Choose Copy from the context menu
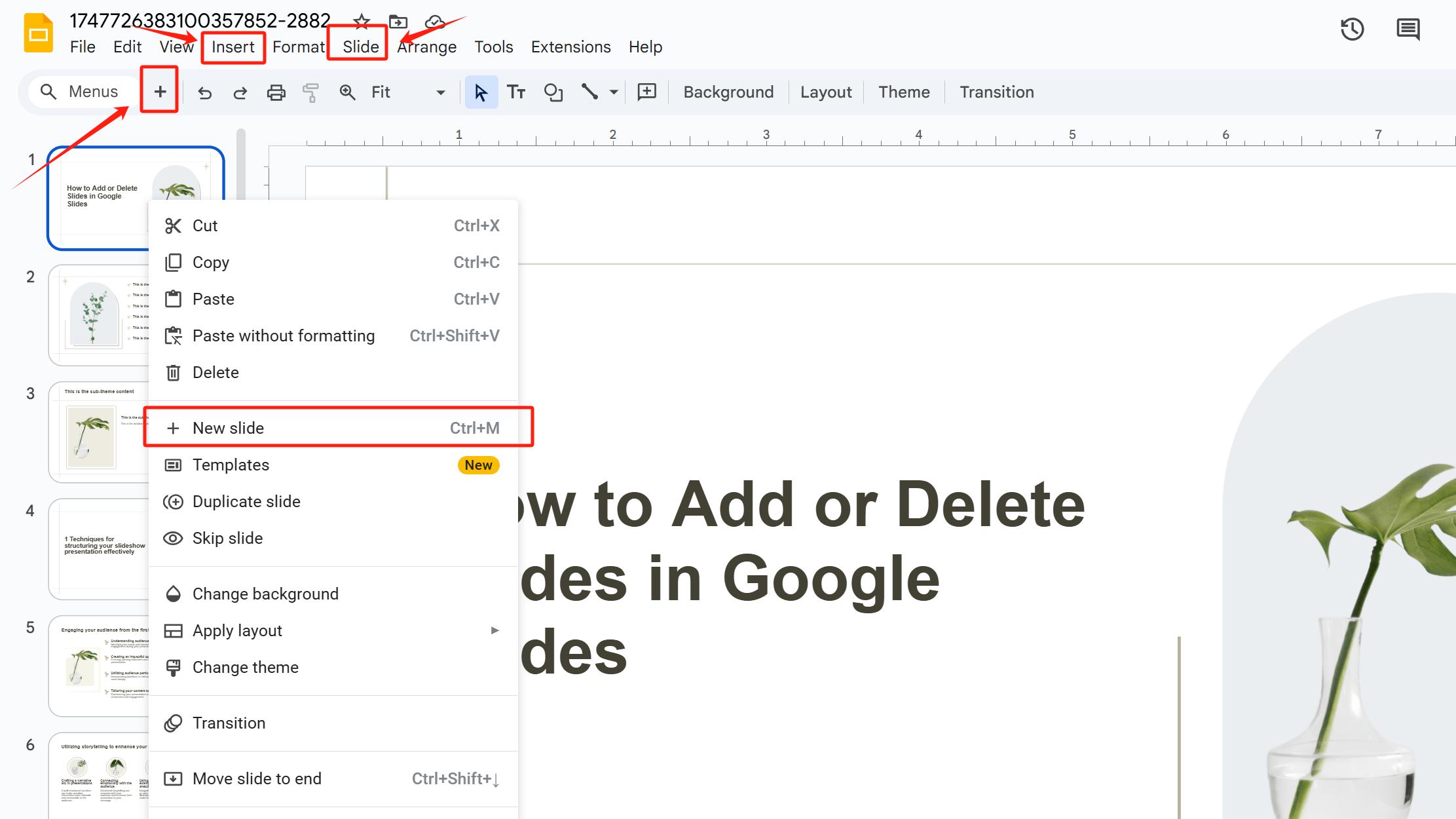 [333, 263]
